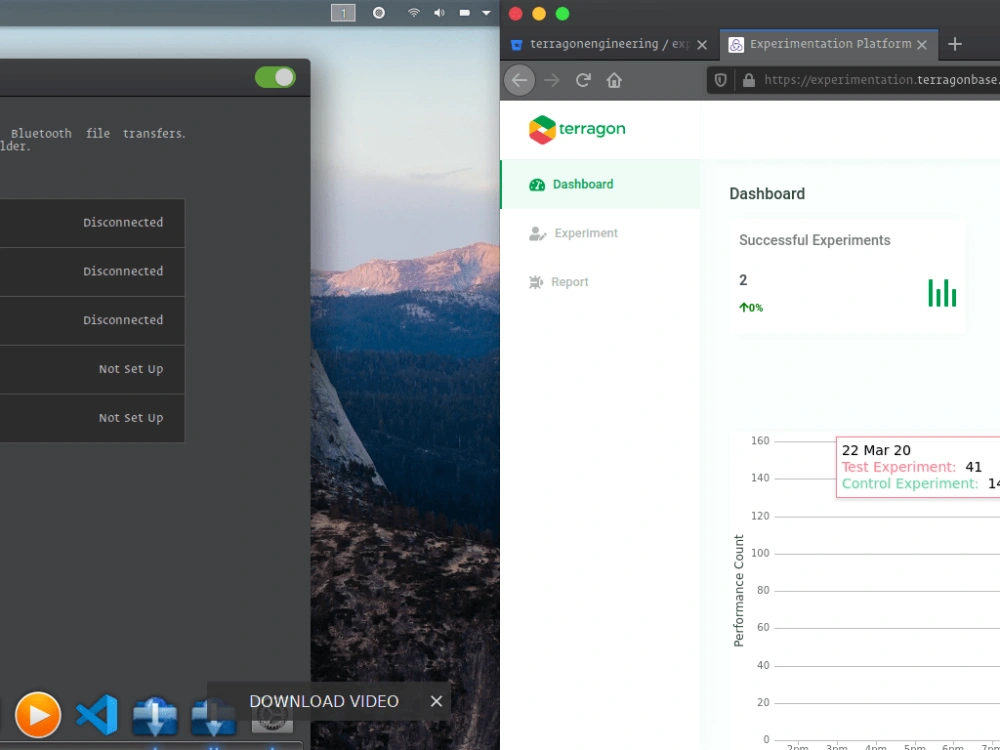This screenshot has height=750, width=1000.
Task: Go forward in browser history
Action: tap(552, 80)
